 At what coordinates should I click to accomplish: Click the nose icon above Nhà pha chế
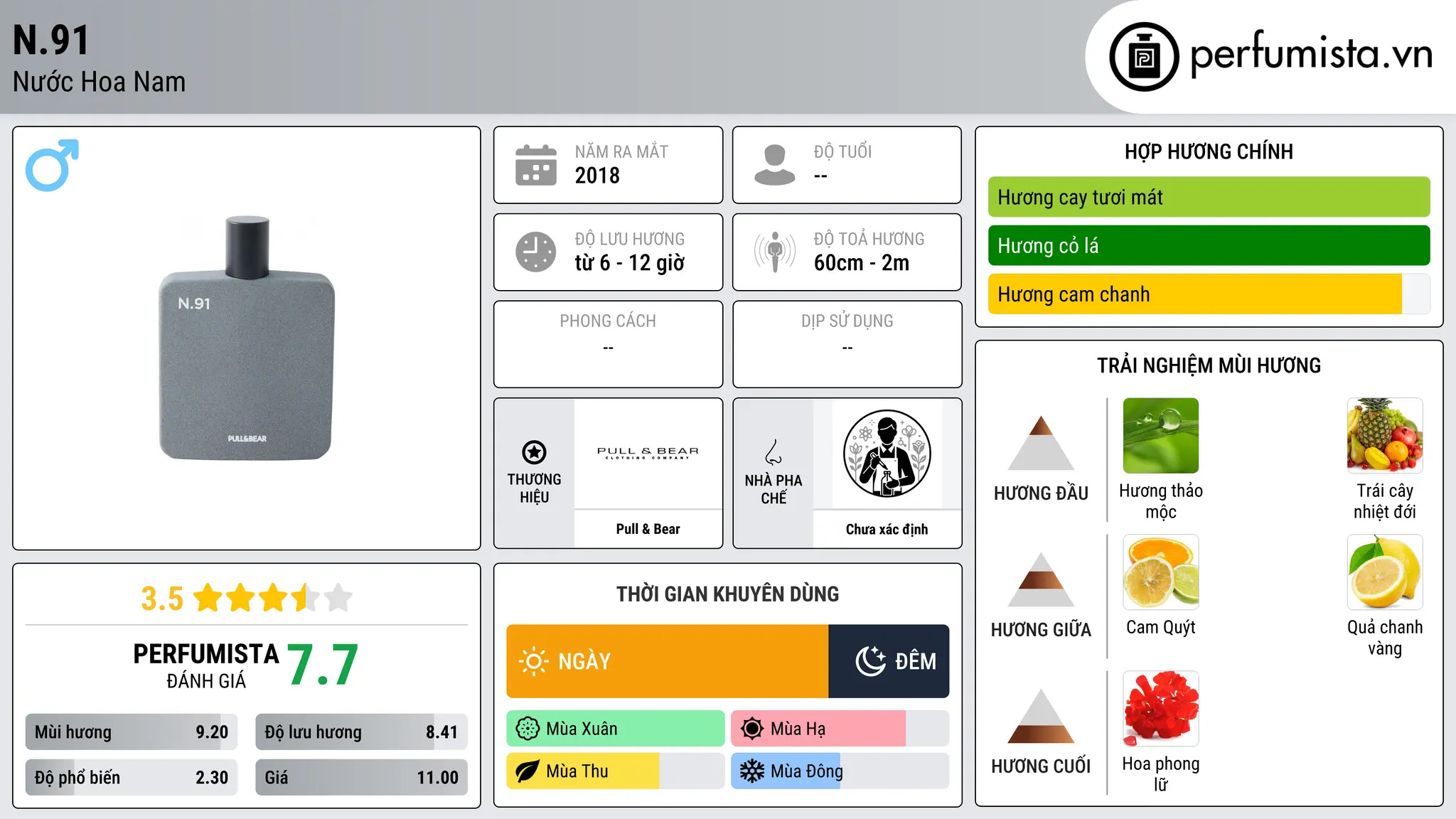(x=773, y=452)
